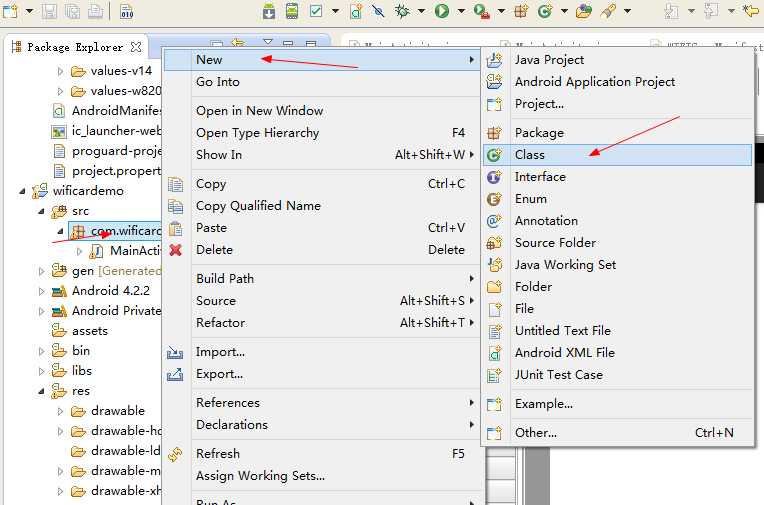The image size is (764, 505).
Task: Pick Enum from the submenu
Action: tap(617, 199)
